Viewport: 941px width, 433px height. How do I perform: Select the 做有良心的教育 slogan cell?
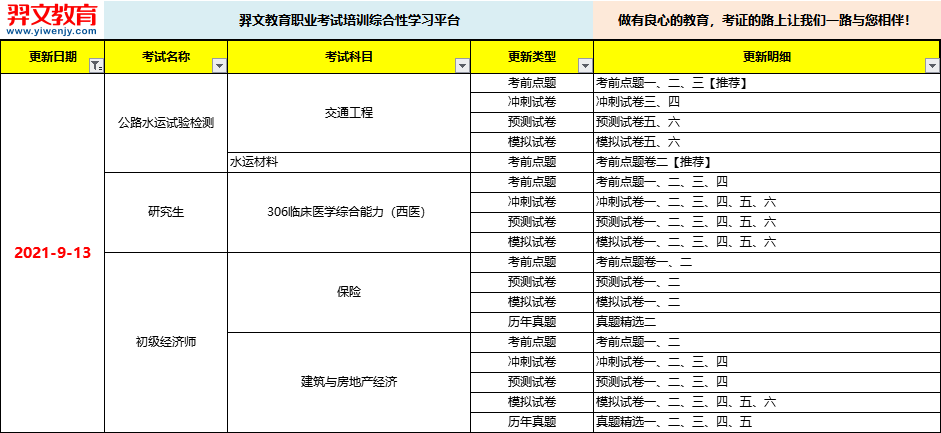766,20
